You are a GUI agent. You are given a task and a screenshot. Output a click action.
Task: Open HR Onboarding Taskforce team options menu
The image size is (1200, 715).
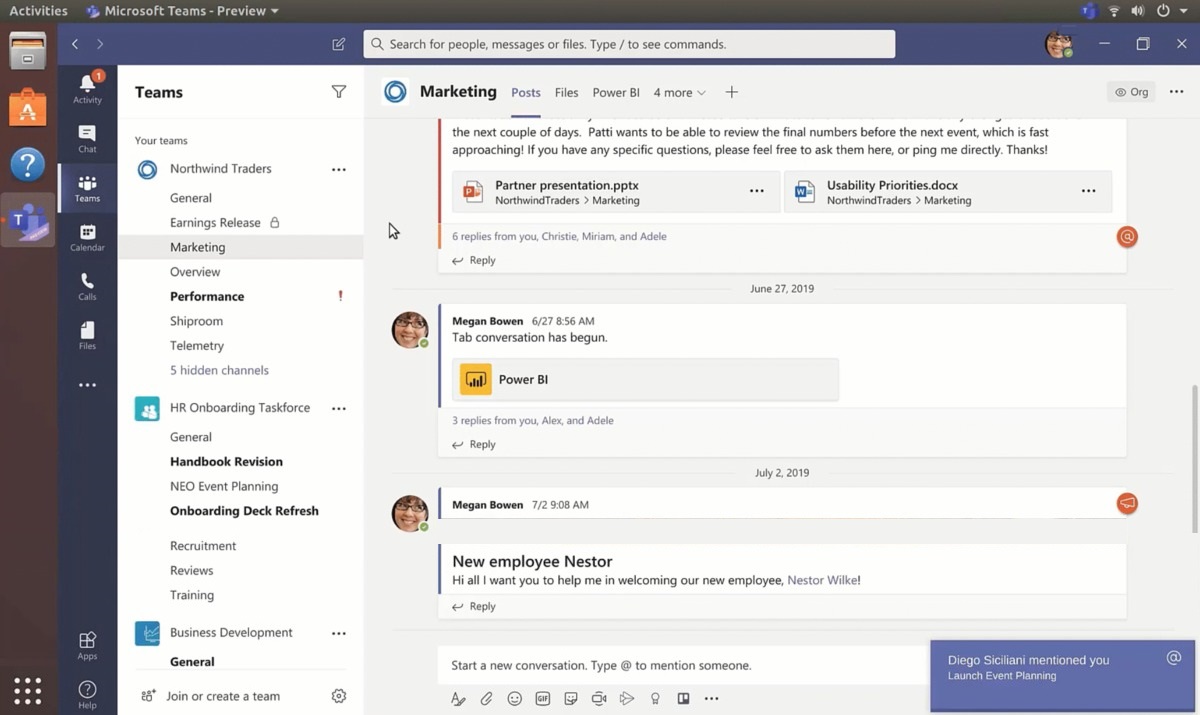pyautogui.click(x=339, y=409)
